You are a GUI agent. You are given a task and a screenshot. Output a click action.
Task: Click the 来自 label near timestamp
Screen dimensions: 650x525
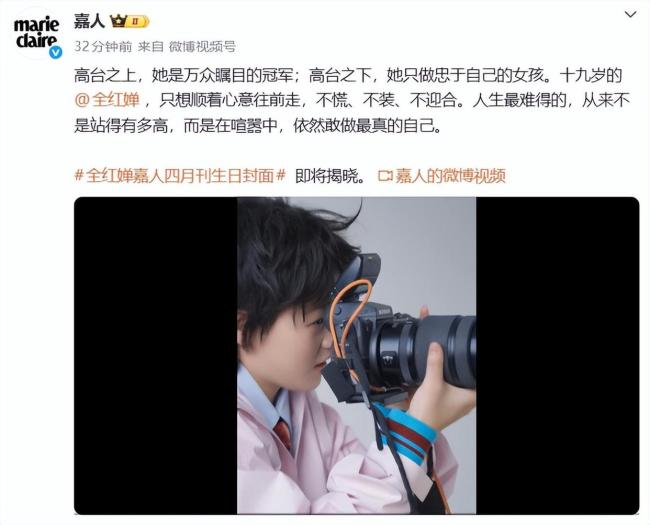150,47
